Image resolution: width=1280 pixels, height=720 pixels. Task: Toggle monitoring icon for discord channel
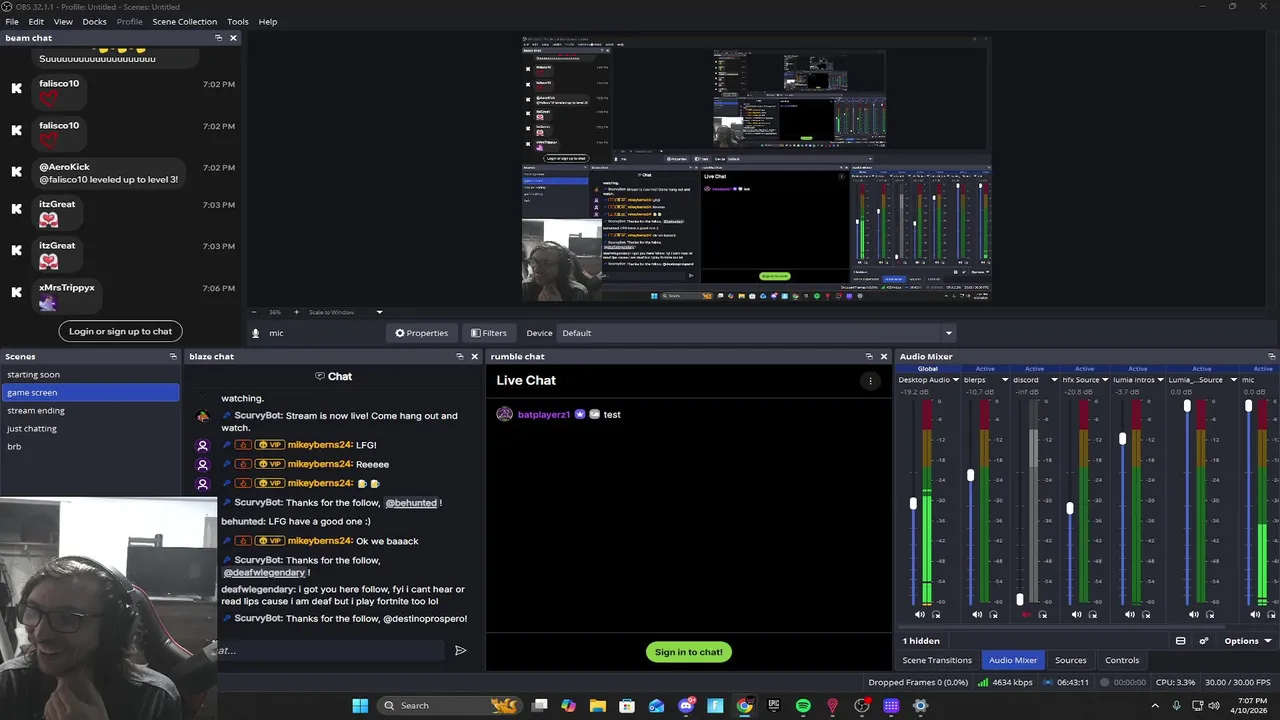(x=1042, y=615)
